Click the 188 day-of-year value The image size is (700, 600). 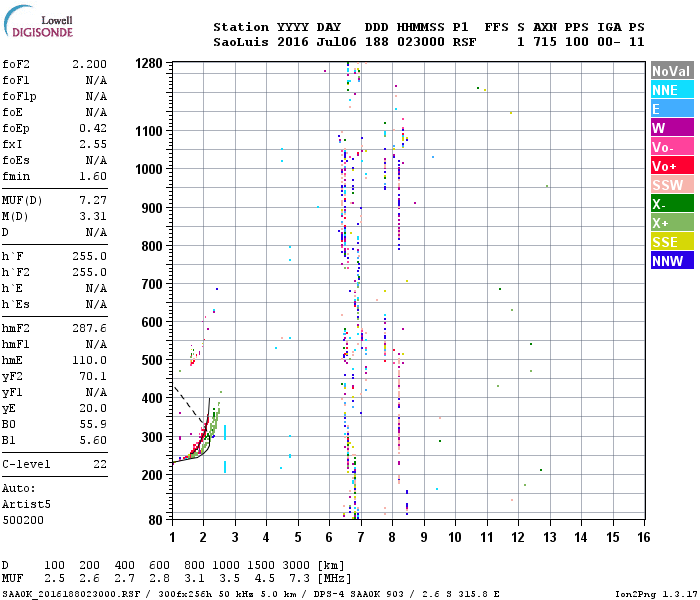377,42
